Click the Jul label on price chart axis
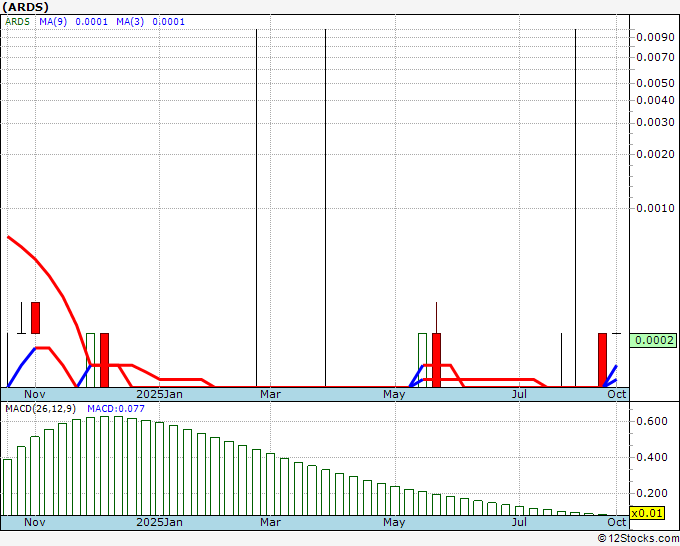Image resolution: width=680 pixels, height=546 pixels. point(519,394)
